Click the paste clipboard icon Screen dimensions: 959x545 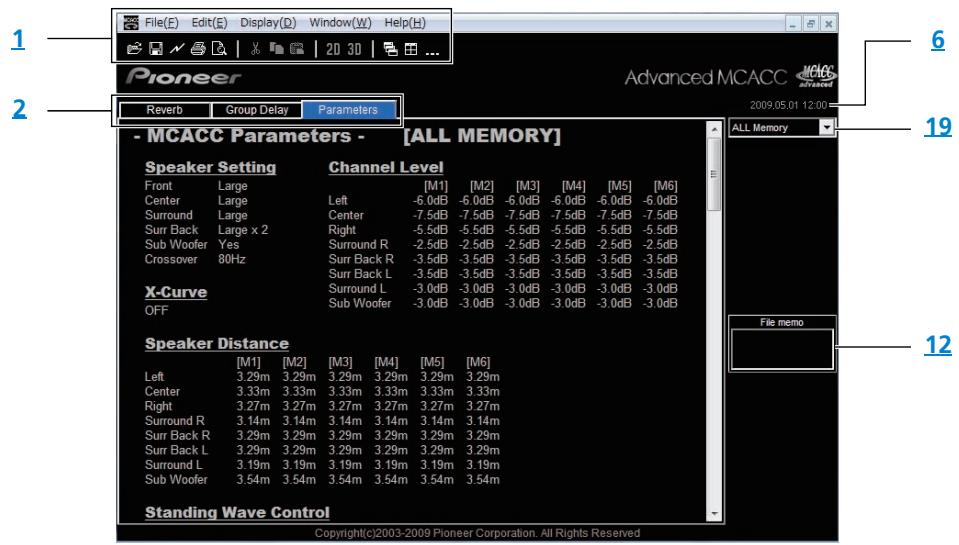coord(297,48)
